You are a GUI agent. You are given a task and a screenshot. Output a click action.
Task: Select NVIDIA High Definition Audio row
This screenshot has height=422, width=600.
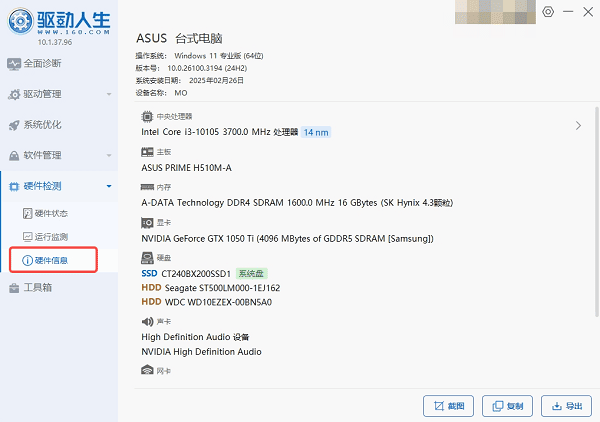(x=201, y=352)
